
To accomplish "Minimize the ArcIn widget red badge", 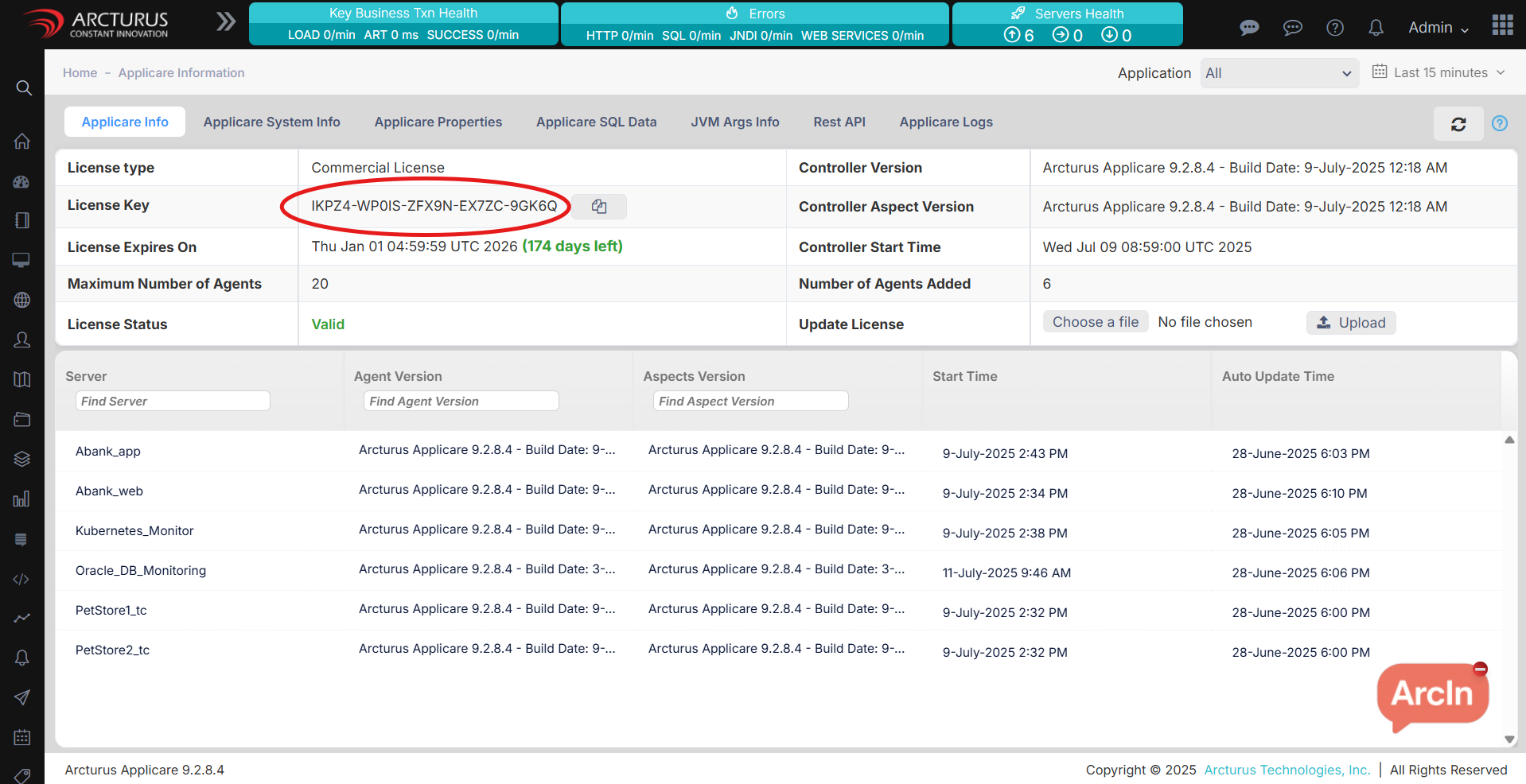I will (1480, 669).
